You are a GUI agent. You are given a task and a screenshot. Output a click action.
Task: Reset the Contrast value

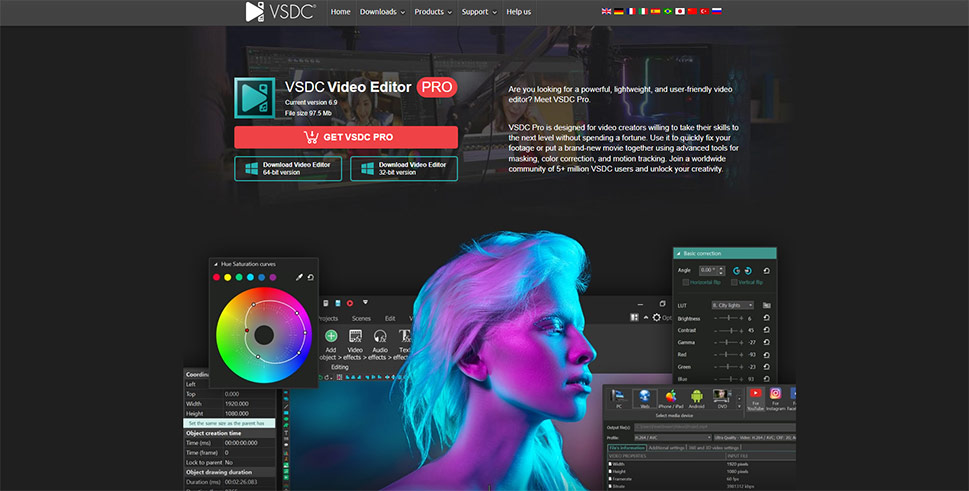tap(766, 330)
